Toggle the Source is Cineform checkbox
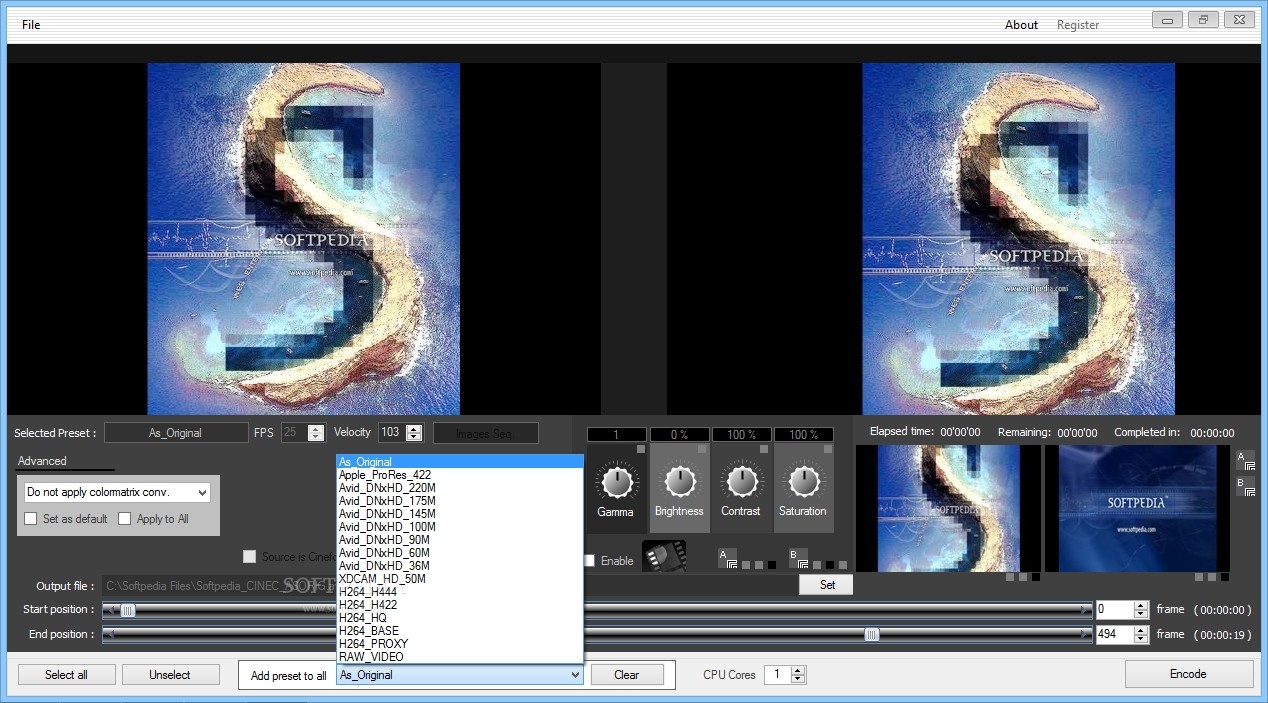The image size is (1268, 703). [250, 557]
